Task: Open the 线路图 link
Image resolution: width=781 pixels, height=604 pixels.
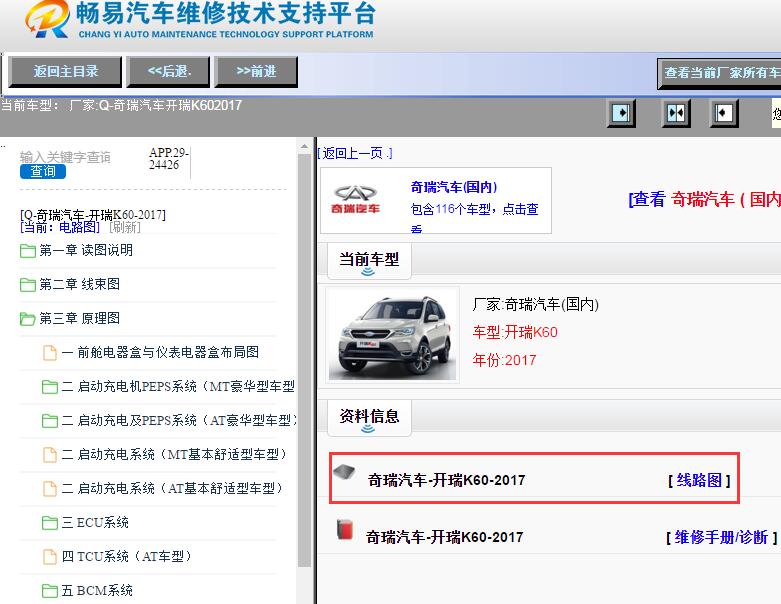Action: point(699,480)
